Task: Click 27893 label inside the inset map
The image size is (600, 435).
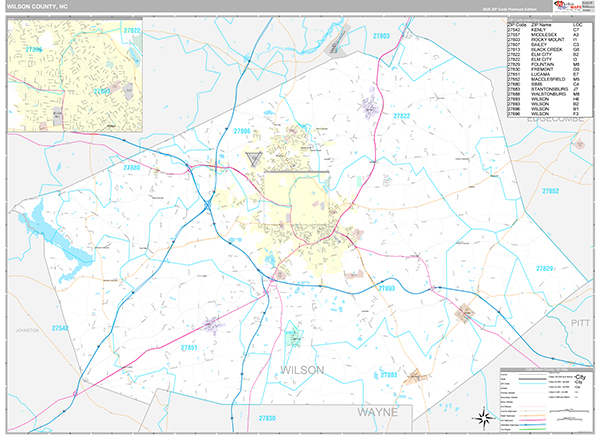Action: (102, 91)
